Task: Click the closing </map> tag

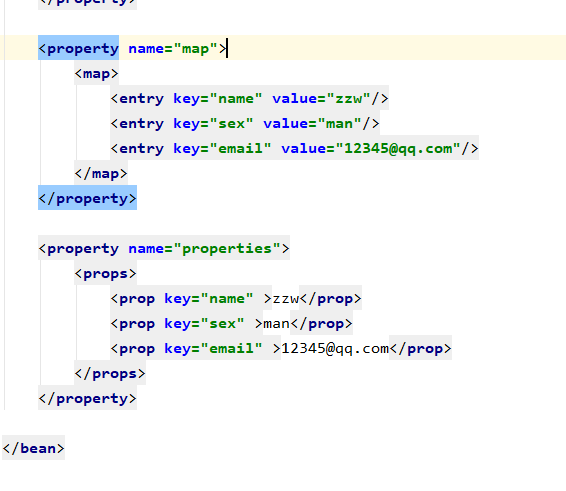Action: pyautogui.click(x=101, y=174)
